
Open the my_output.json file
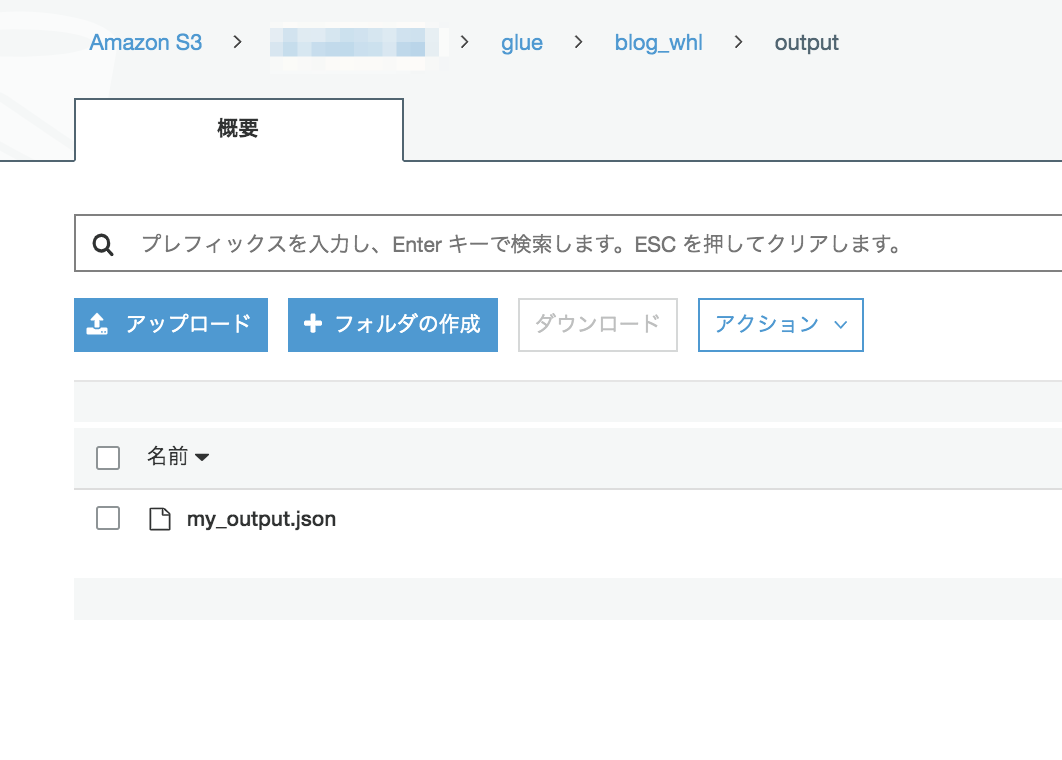coord(262,518)
